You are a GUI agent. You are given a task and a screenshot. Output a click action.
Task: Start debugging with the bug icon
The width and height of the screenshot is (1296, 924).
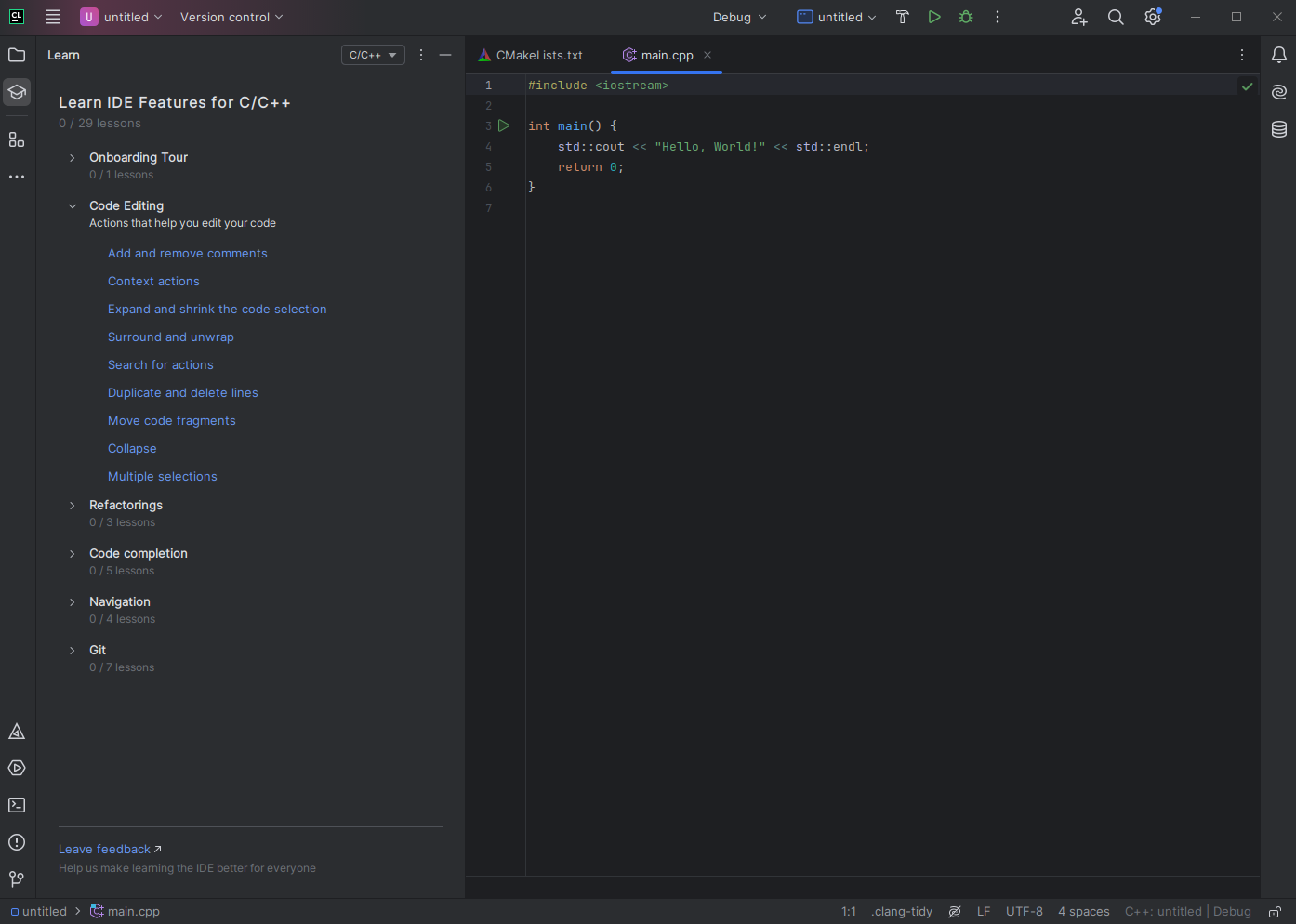[966, 17]
